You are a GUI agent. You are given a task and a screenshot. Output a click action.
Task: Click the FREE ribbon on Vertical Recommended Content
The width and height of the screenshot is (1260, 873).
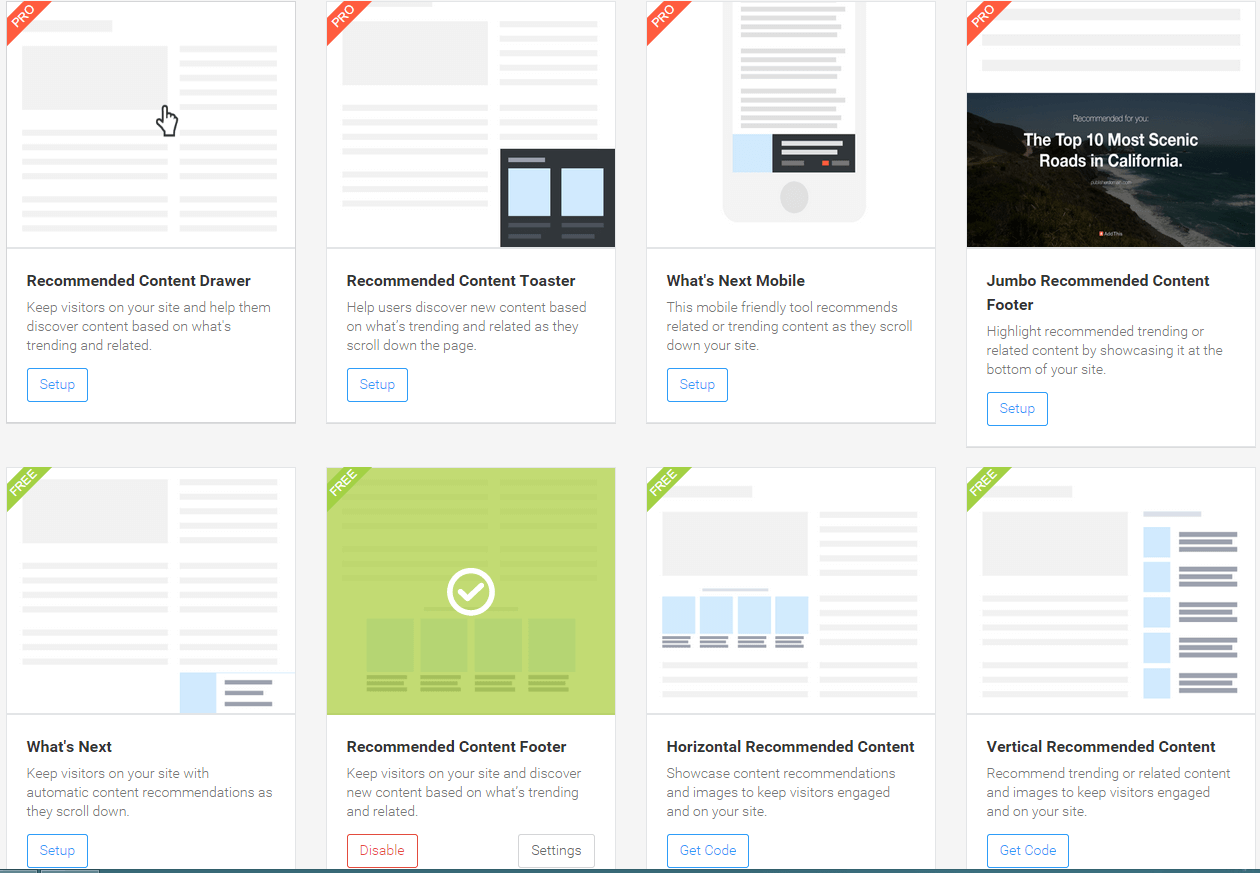click(x=983, y=484)
